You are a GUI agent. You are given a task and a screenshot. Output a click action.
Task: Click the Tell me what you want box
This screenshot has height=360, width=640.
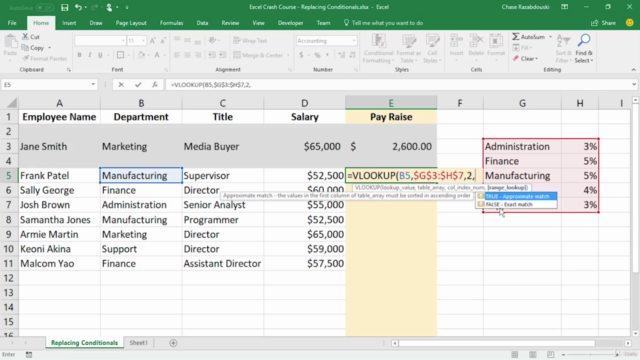(384, 23)
